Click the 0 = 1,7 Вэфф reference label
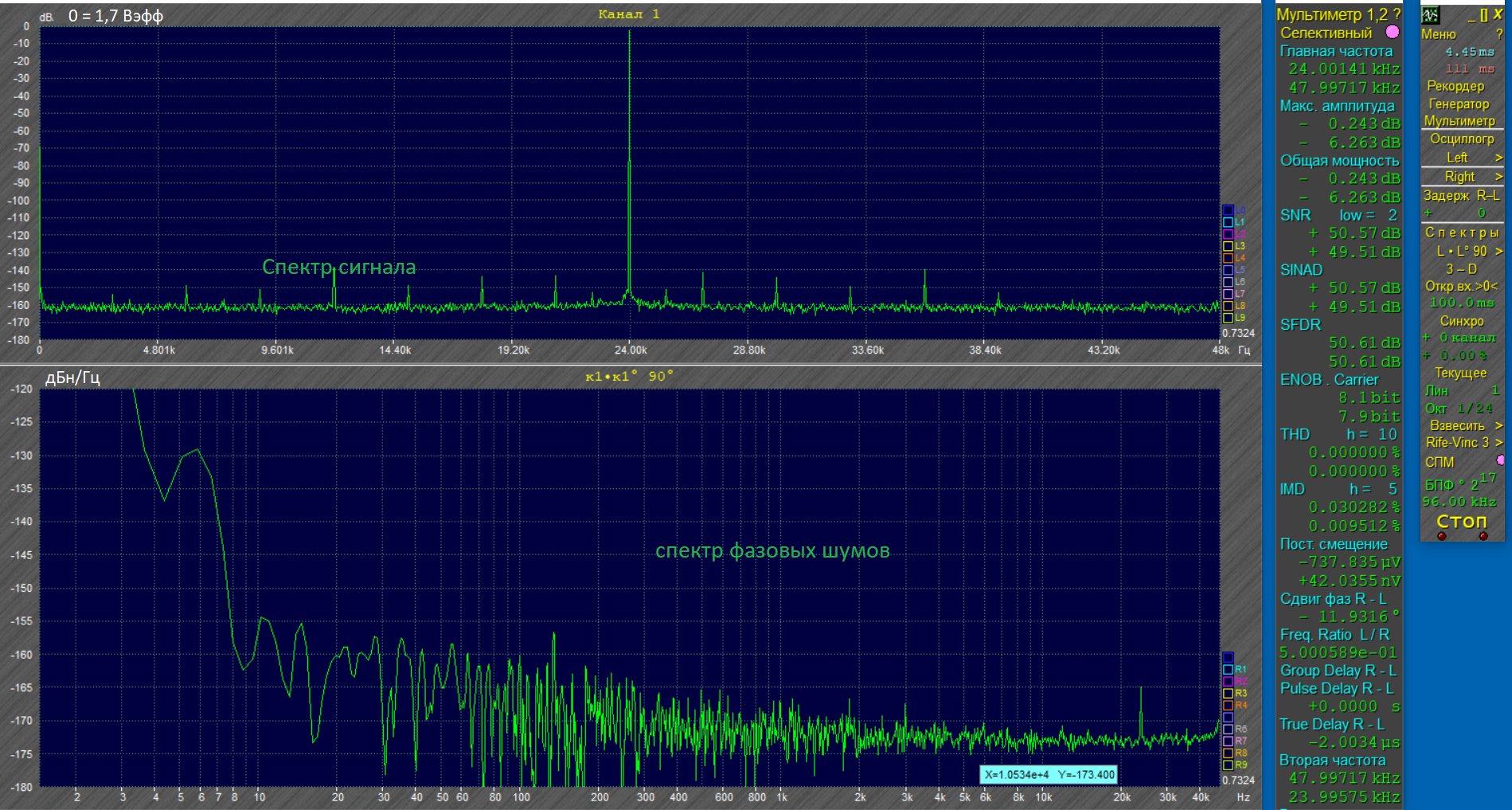Viewport: 1512px width, 810px height. (115, 16)
